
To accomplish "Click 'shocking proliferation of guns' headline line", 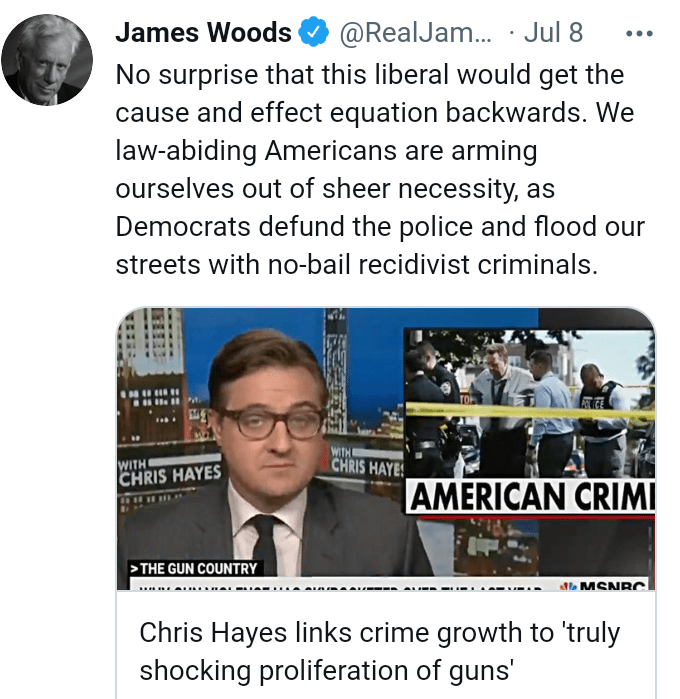I will 326,670.
